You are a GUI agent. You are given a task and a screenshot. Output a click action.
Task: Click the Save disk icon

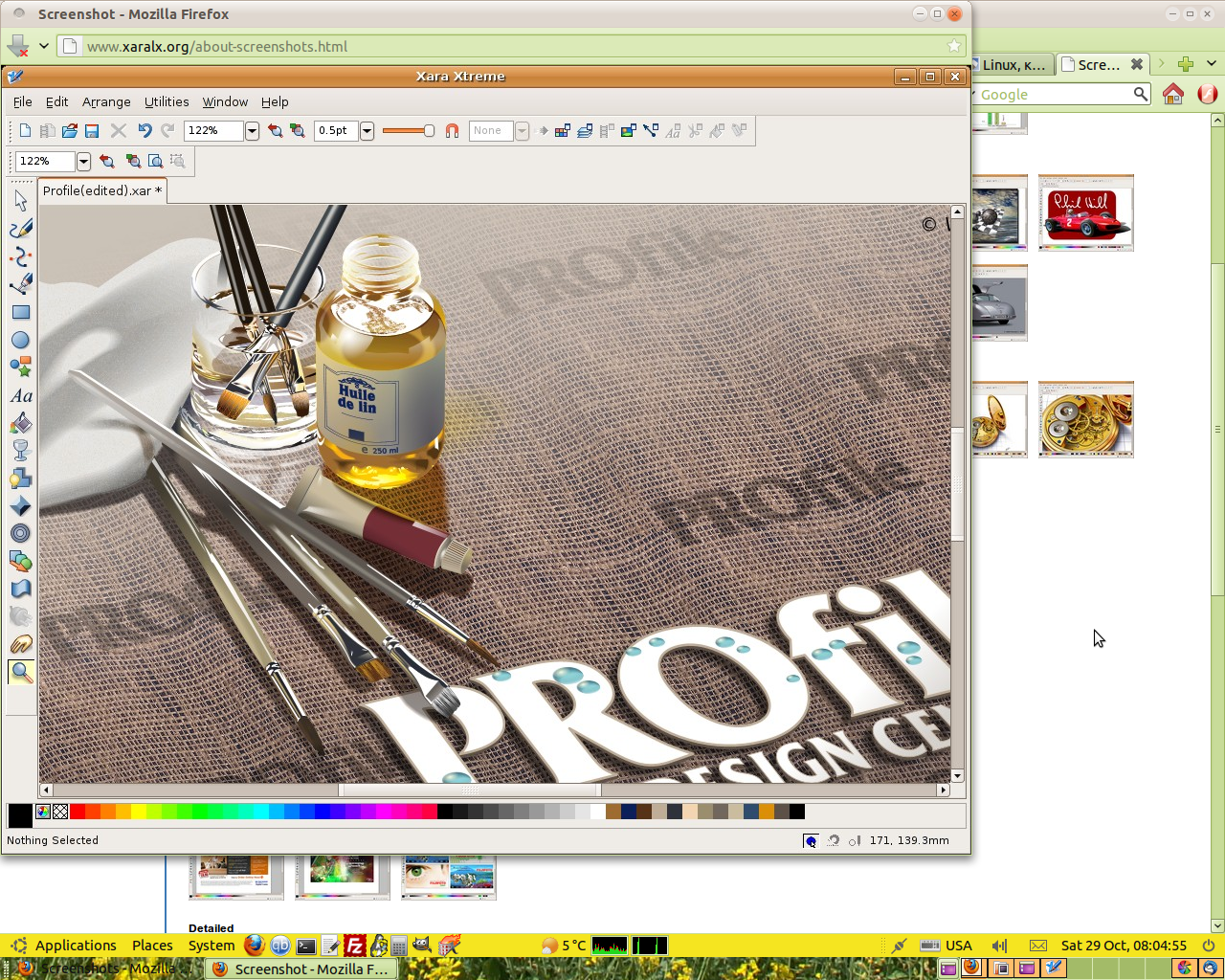[x=92, y=131]
